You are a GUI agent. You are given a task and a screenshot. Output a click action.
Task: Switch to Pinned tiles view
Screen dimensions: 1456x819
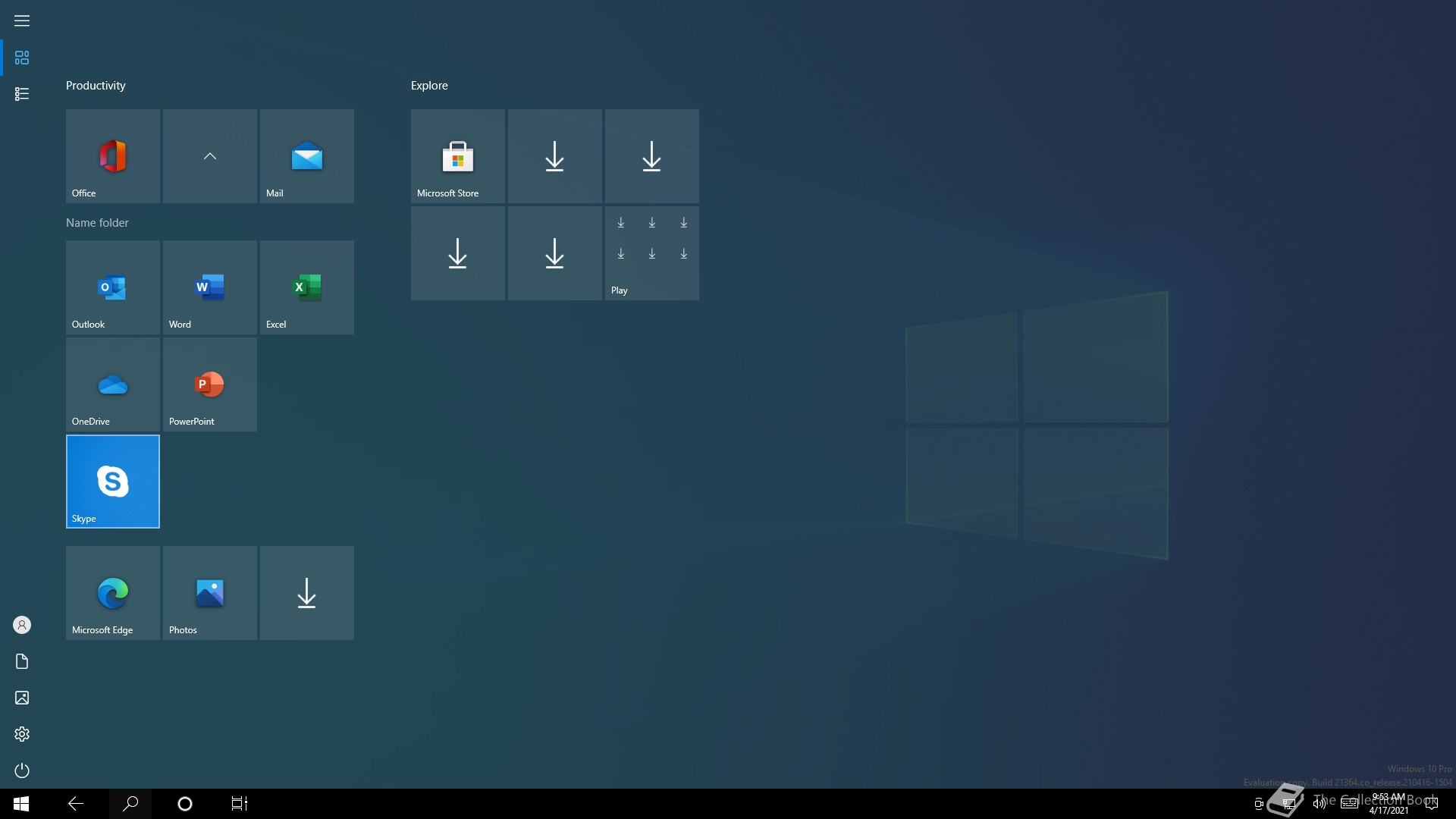point(22,58)
